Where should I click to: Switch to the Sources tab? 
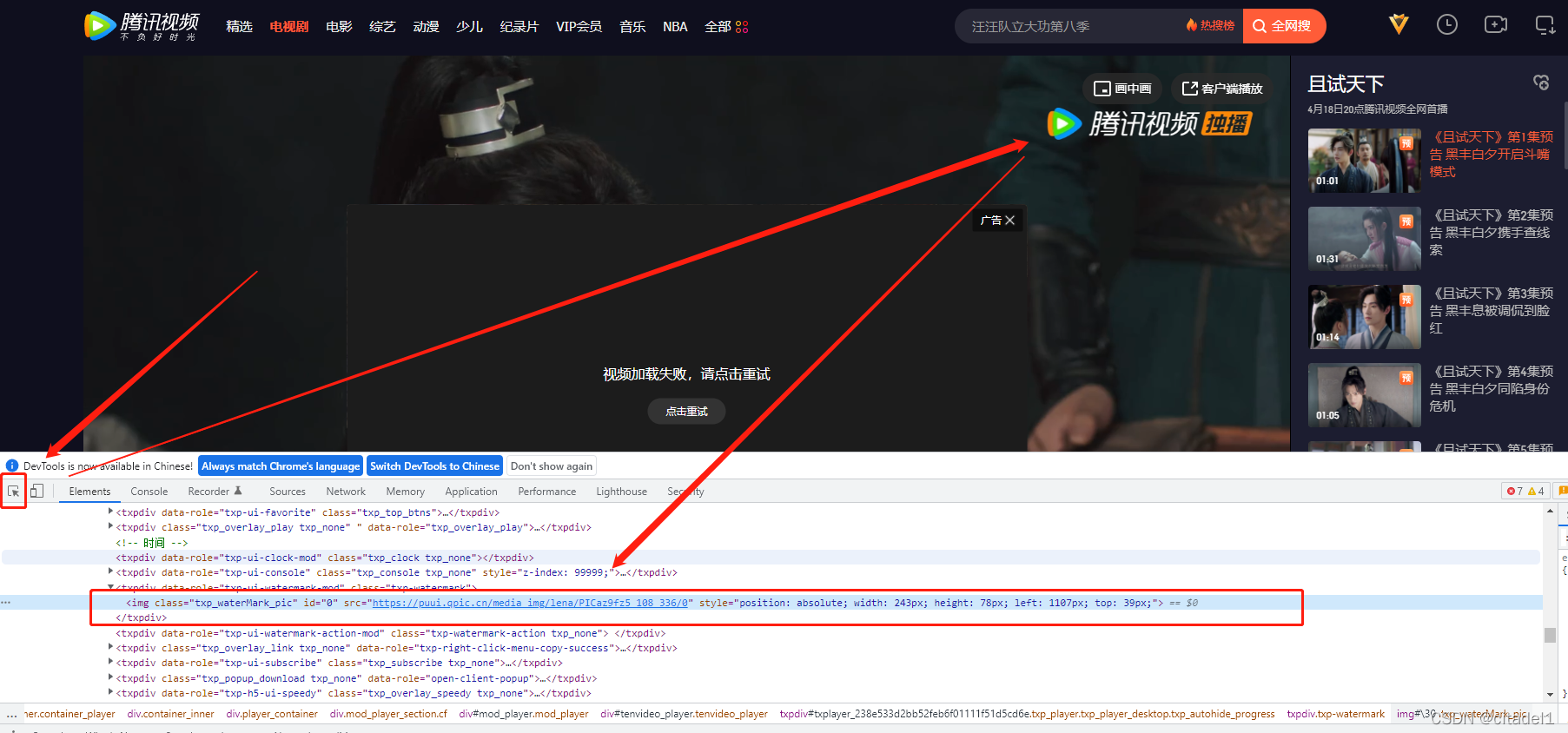[288, 492]
